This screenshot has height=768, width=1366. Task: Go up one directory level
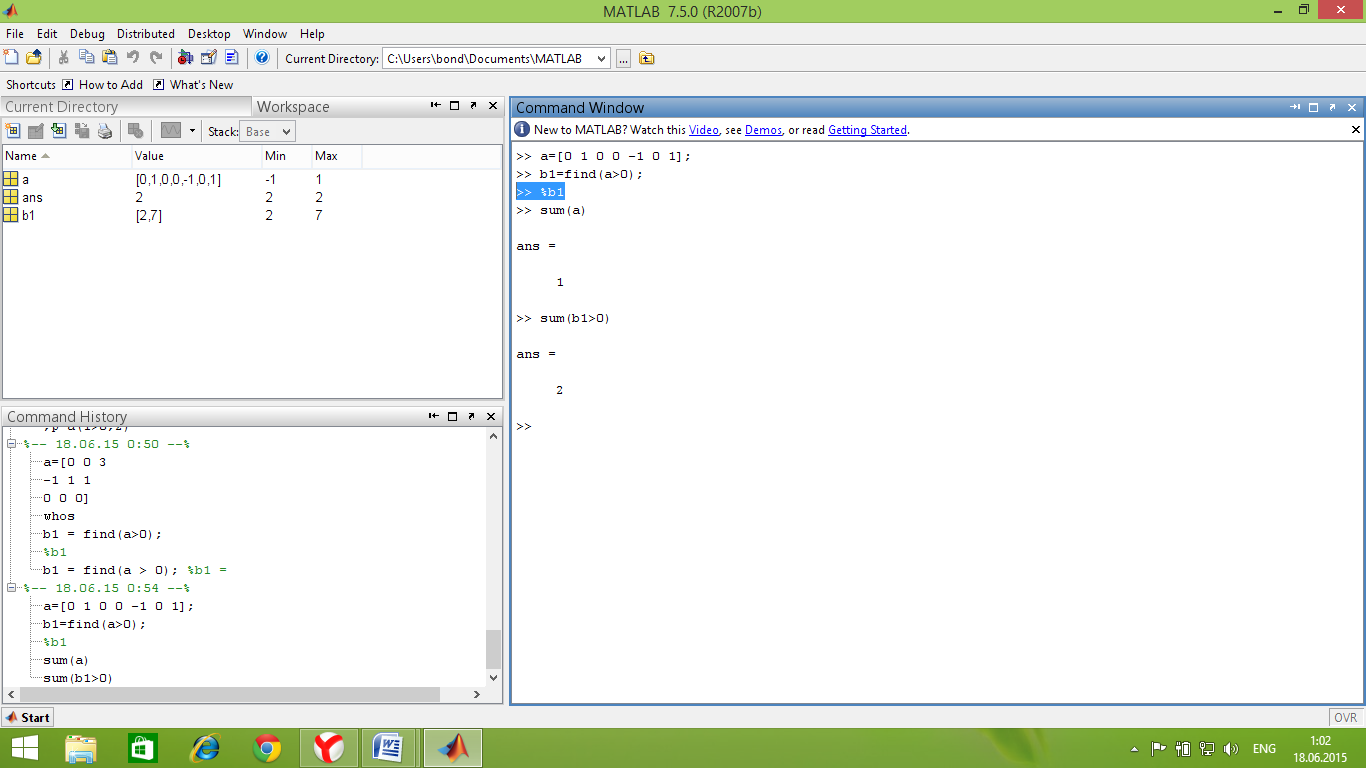point(647,58)
